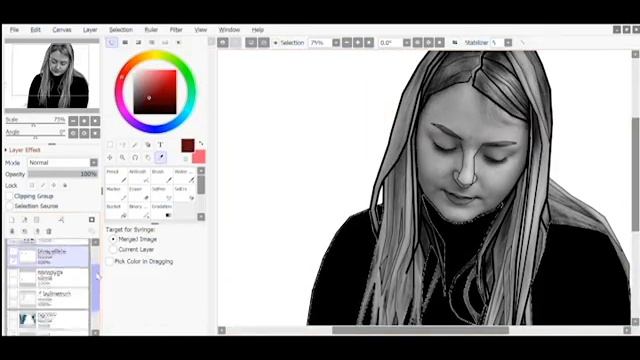Flip the canvas view horizontally

(455, 42)
